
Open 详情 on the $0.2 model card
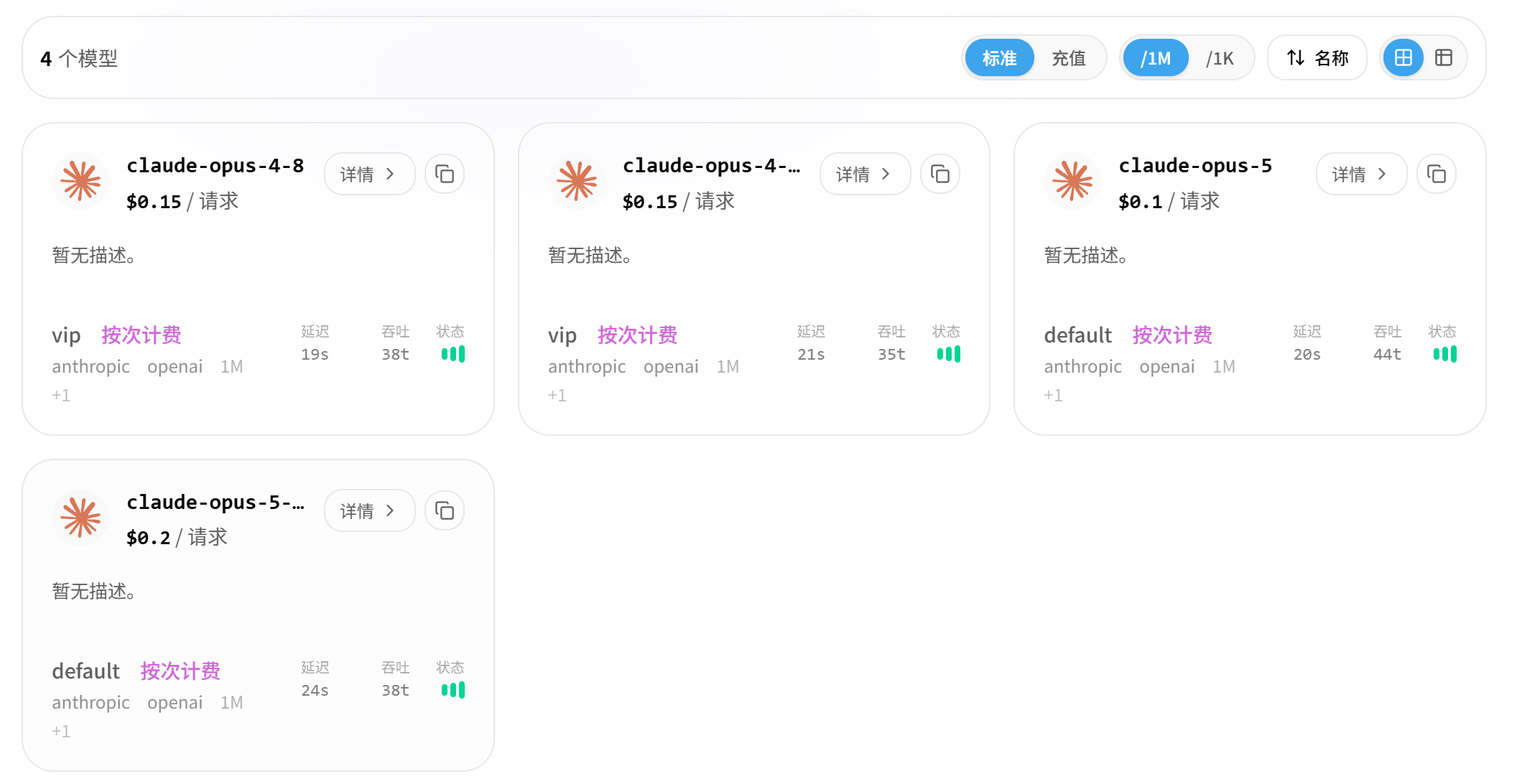tap(369, 510)
